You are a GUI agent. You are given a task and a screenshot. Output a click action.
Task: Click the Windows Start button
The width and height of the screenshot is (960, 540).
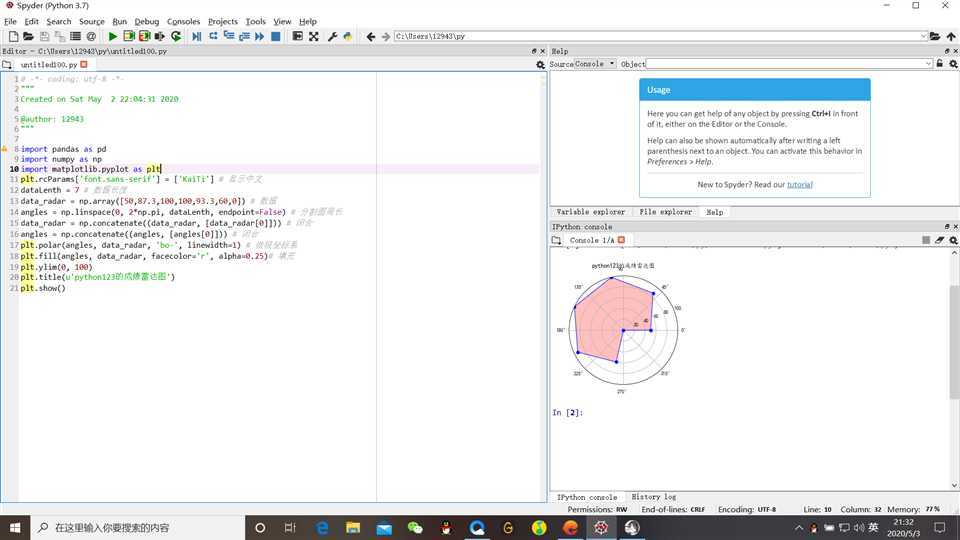[15, 527]
